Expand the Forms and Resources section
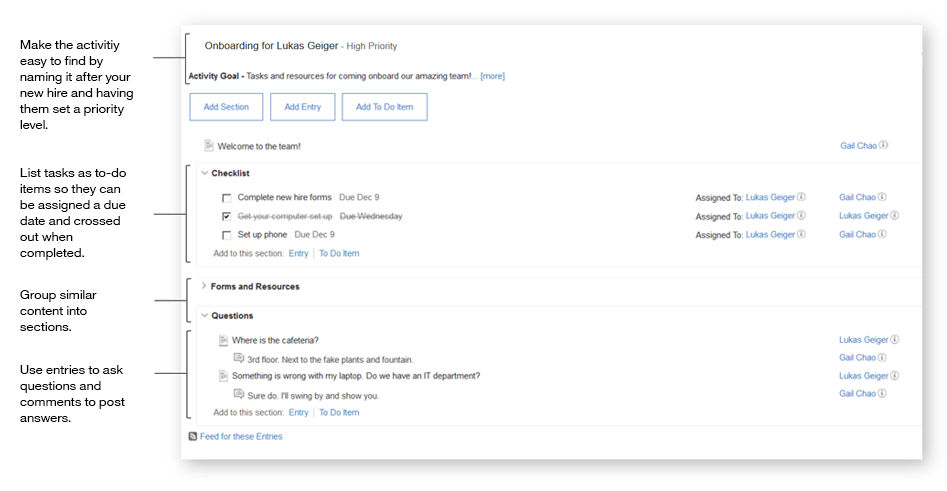The height and width of the screenshot is (491, 947). click(204, 286)
